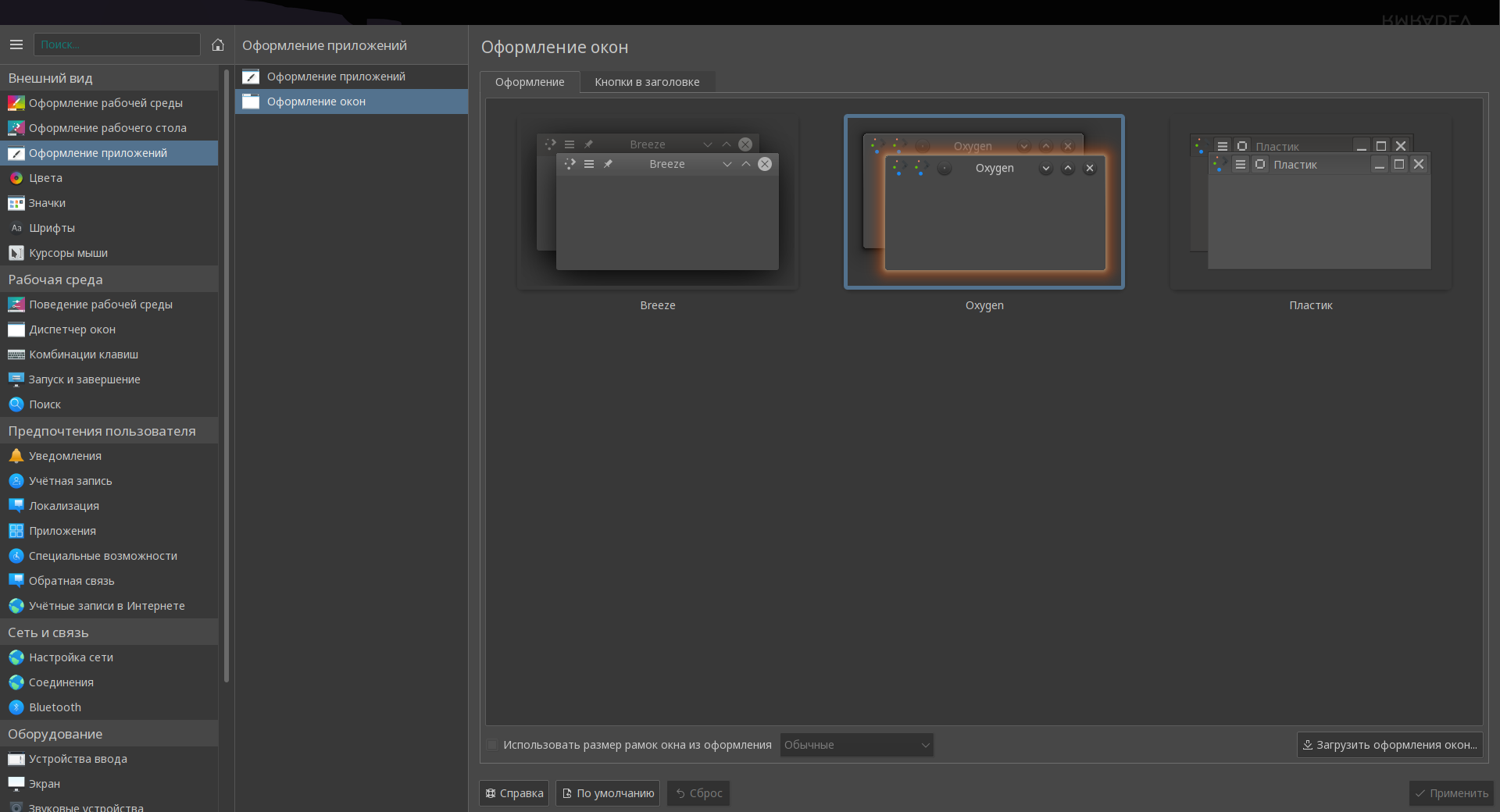This screenshot has height=812, width=1500.
Task: Click the sidebar vertical scrollbar
Action: 227,375
